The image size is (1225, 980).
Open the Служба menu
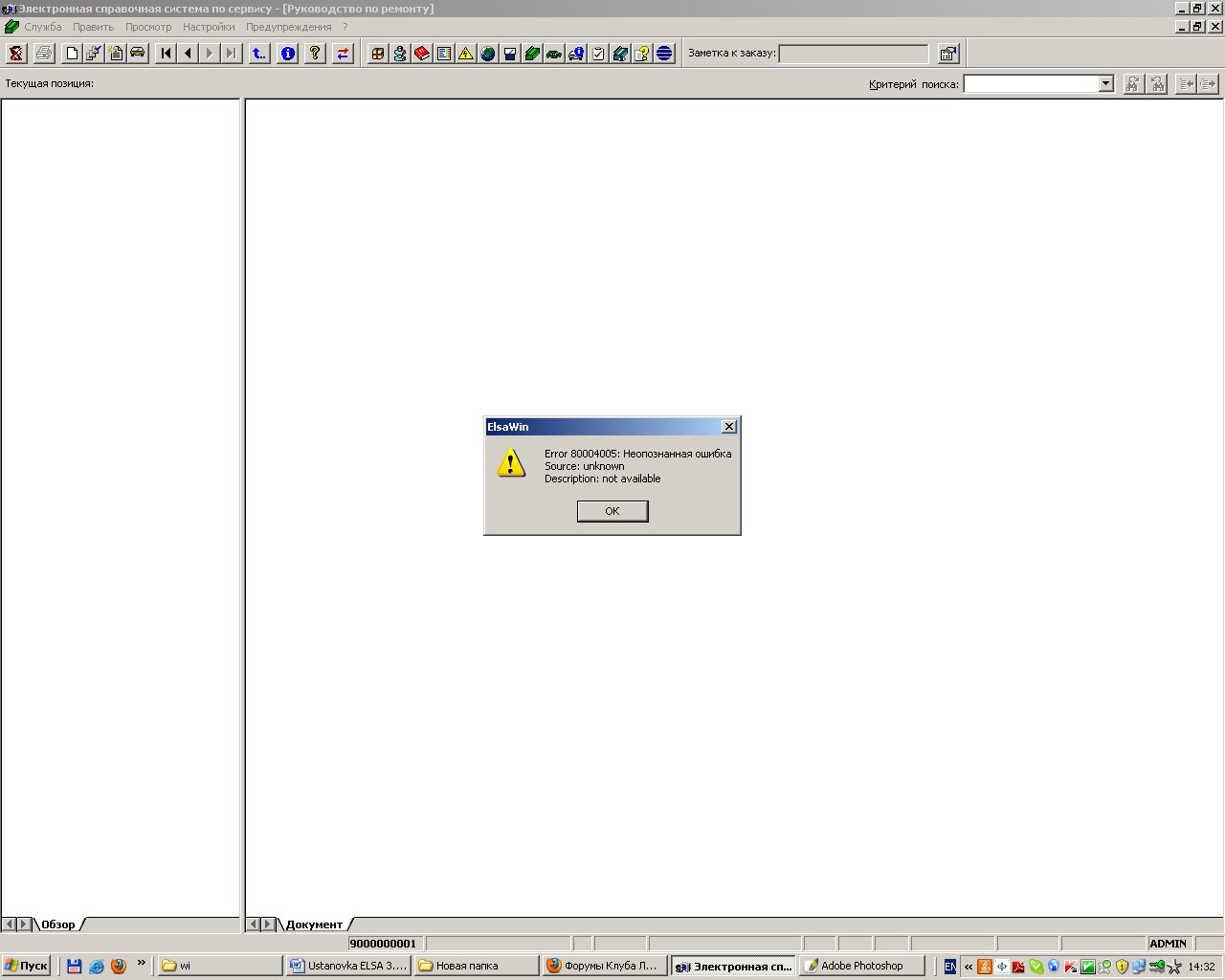point(43,27)
